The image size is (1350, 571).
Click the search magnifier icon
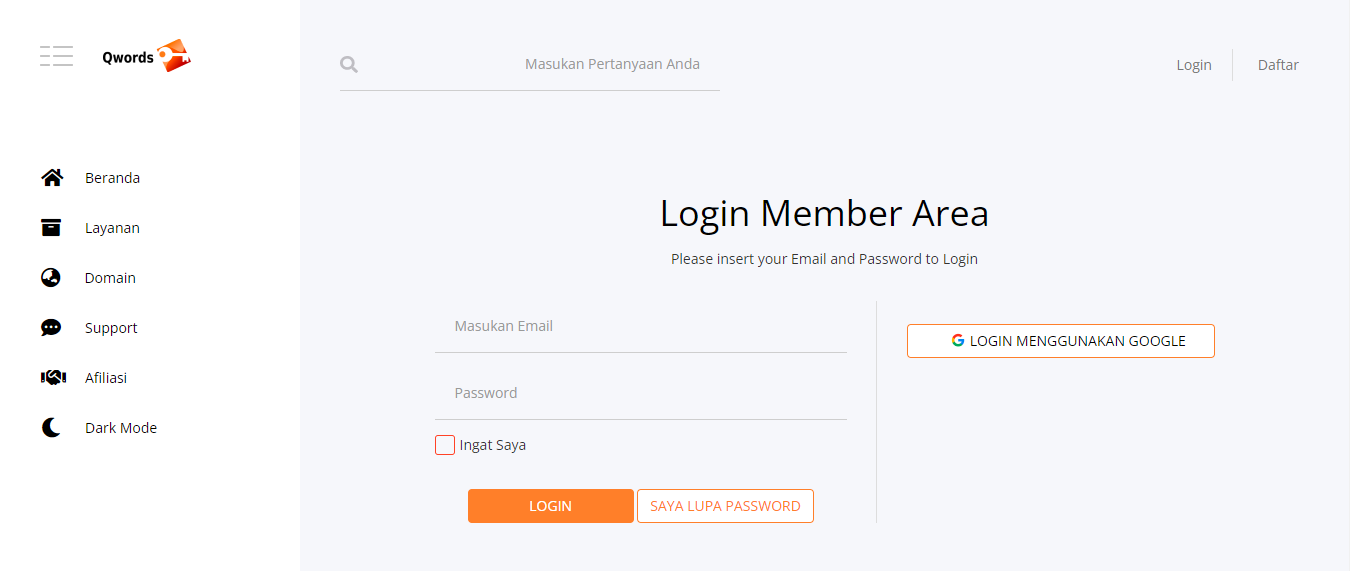click(349, 65)
